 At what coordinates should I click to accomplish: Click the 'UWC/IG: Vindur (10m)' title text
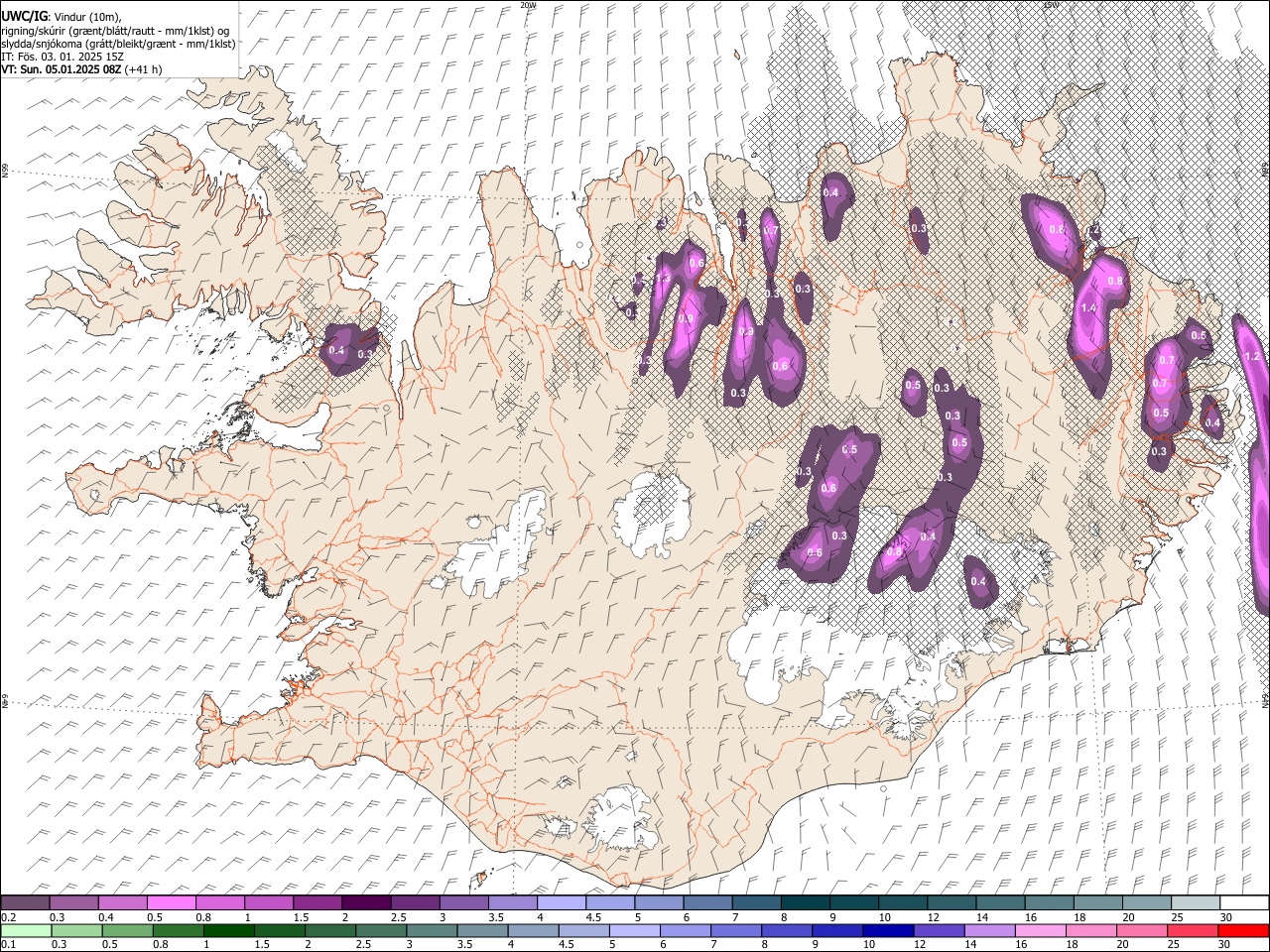pos(62,16)
